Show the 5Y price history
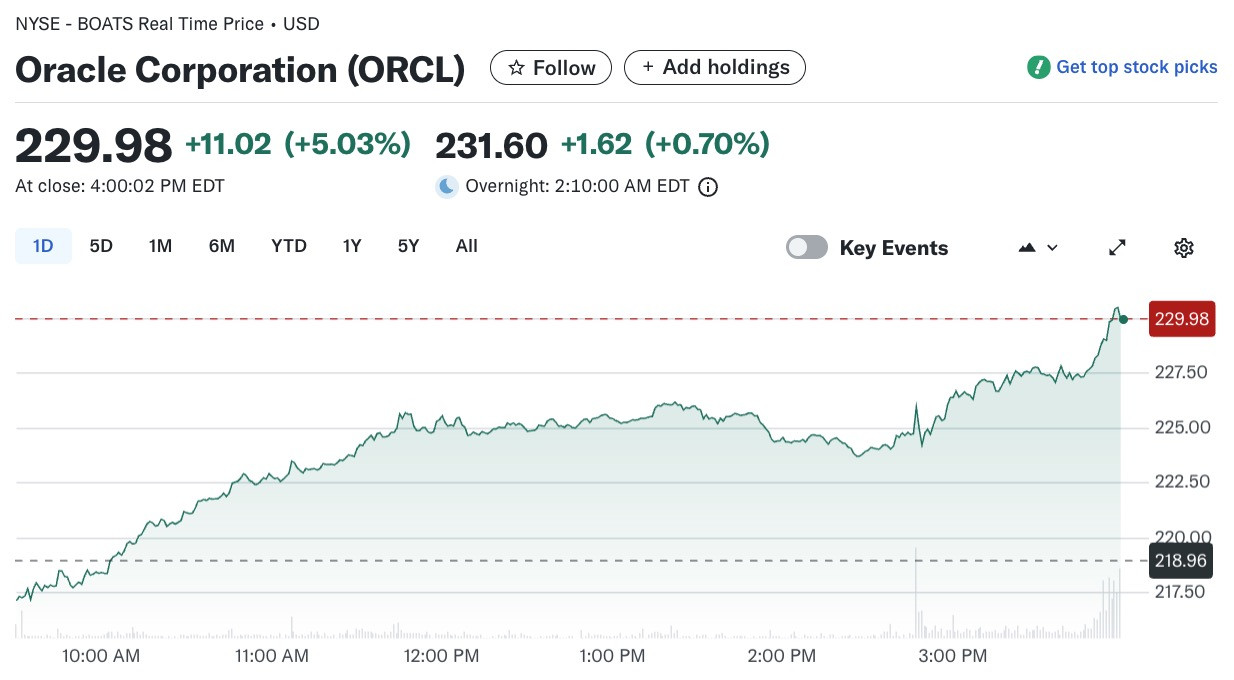Image resolution: width=1234 pixels, height=680 pixels. click(x=408, y=246)
